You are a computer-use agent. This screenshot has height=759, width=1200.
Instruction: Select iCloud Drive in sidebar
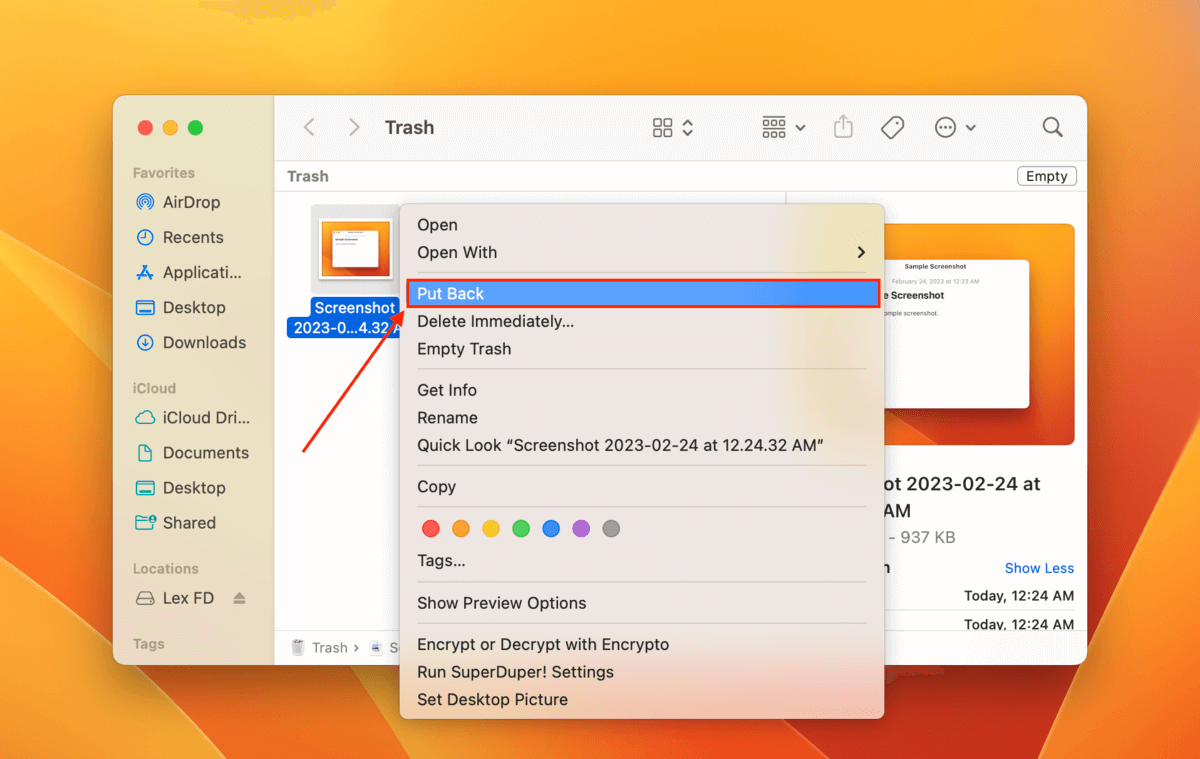[205, 418]
